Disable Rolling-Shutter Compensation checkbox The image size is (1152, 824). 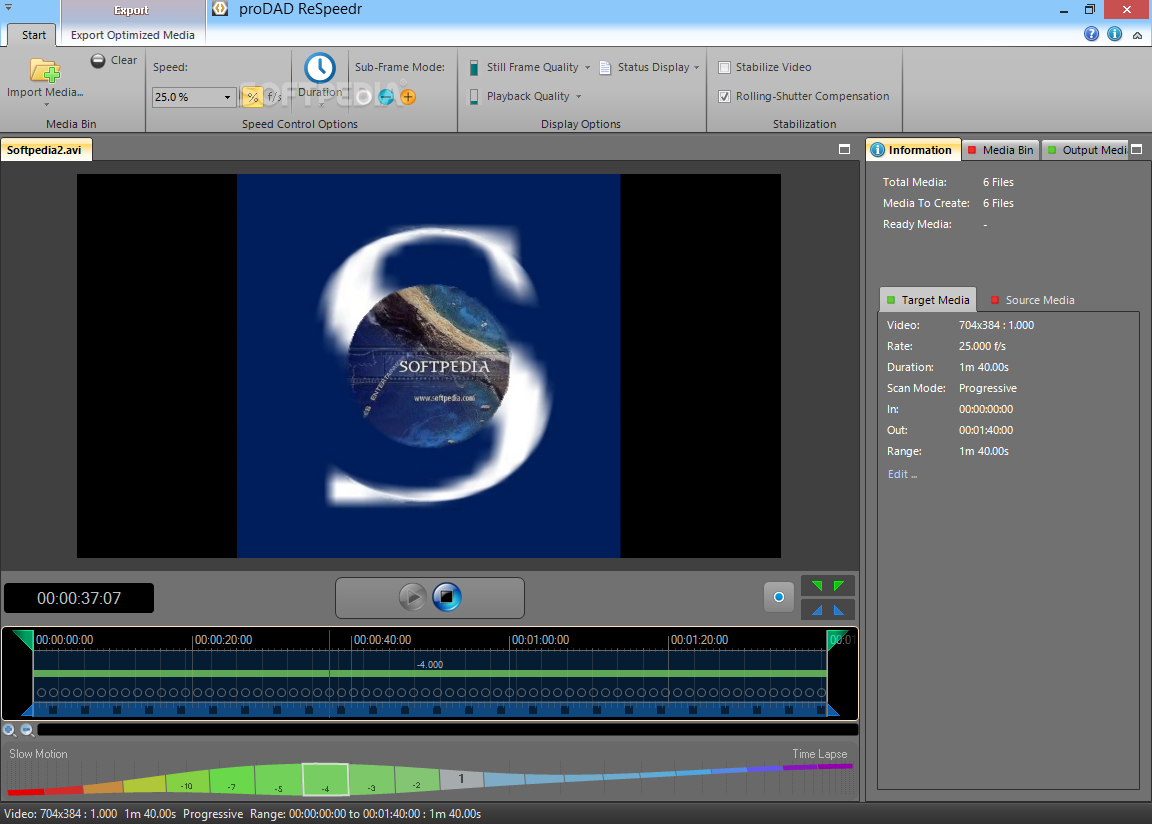point(724,96)
